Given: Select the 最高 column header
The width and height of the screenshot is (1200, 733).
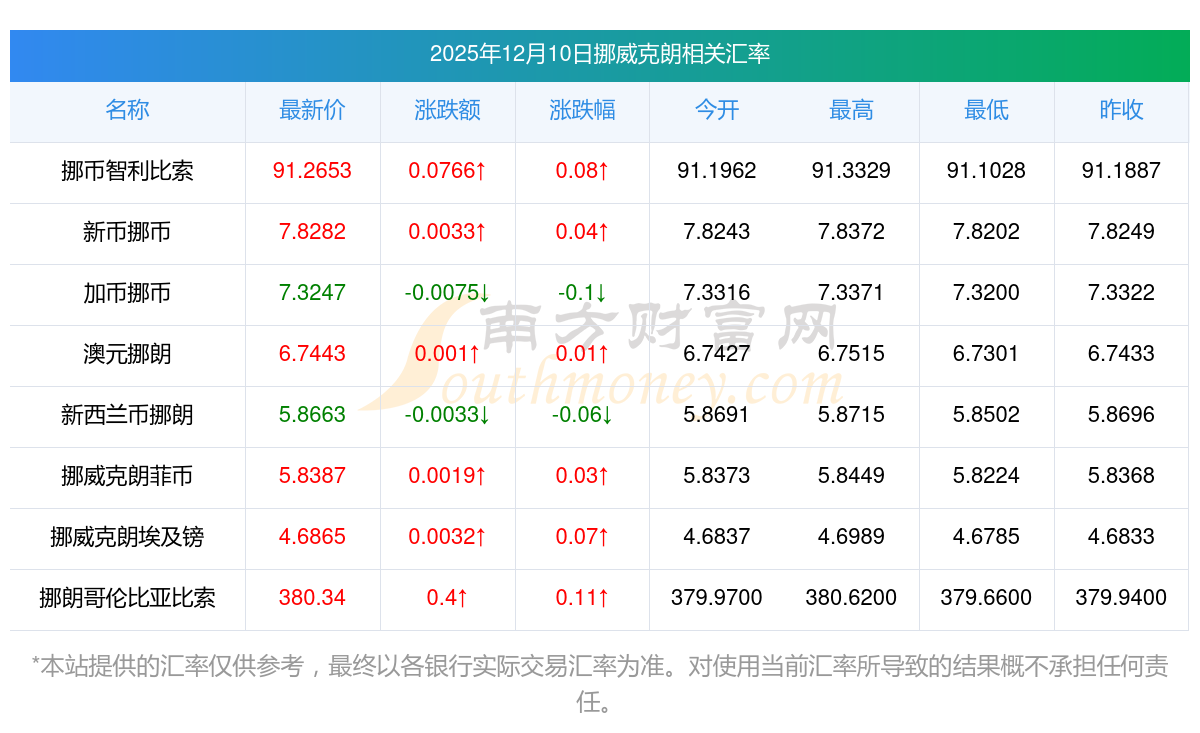Looking at the screenshot, I should (851, 111).
